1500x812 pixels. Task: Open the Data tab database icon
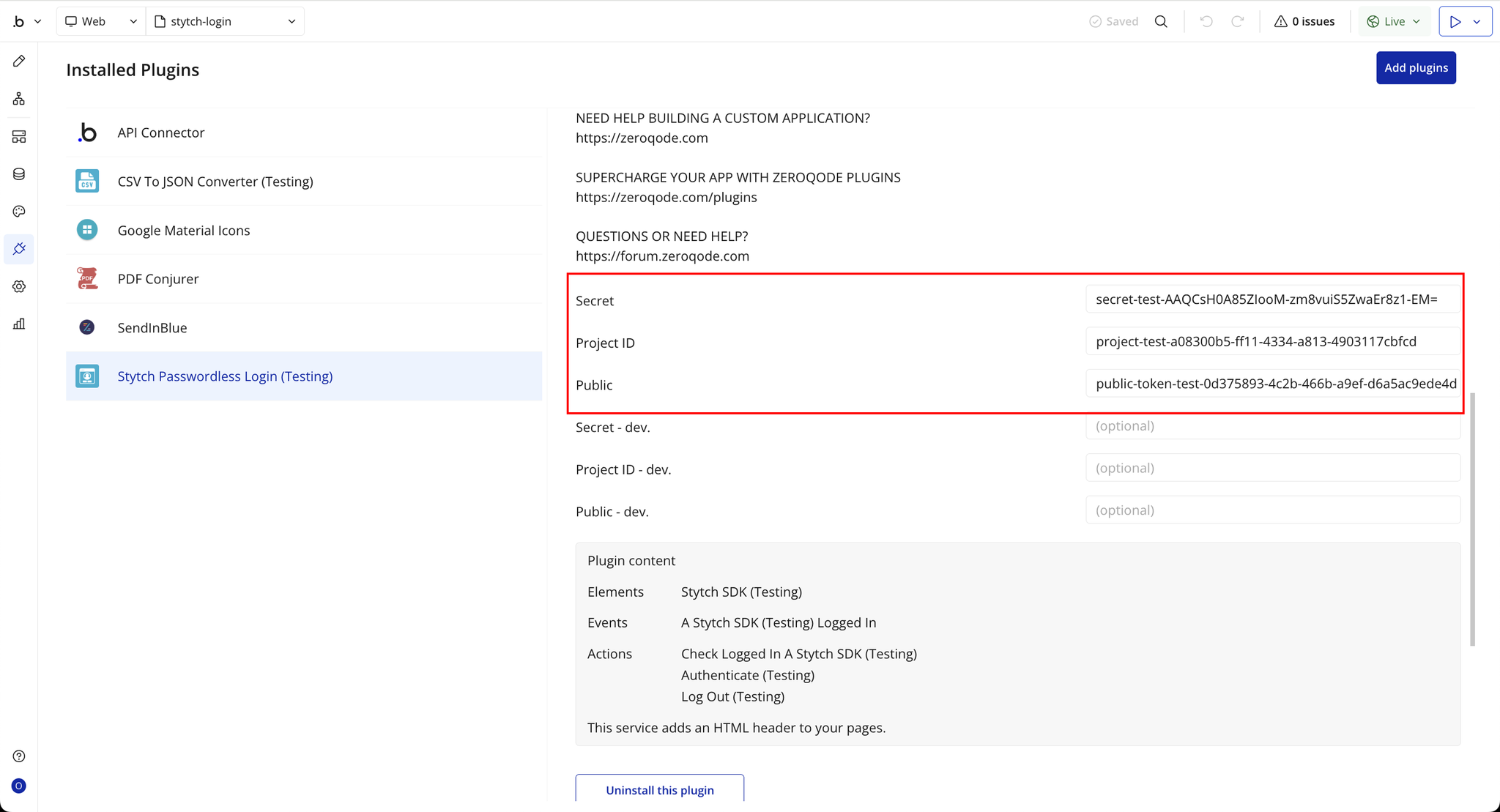[19, 174]
